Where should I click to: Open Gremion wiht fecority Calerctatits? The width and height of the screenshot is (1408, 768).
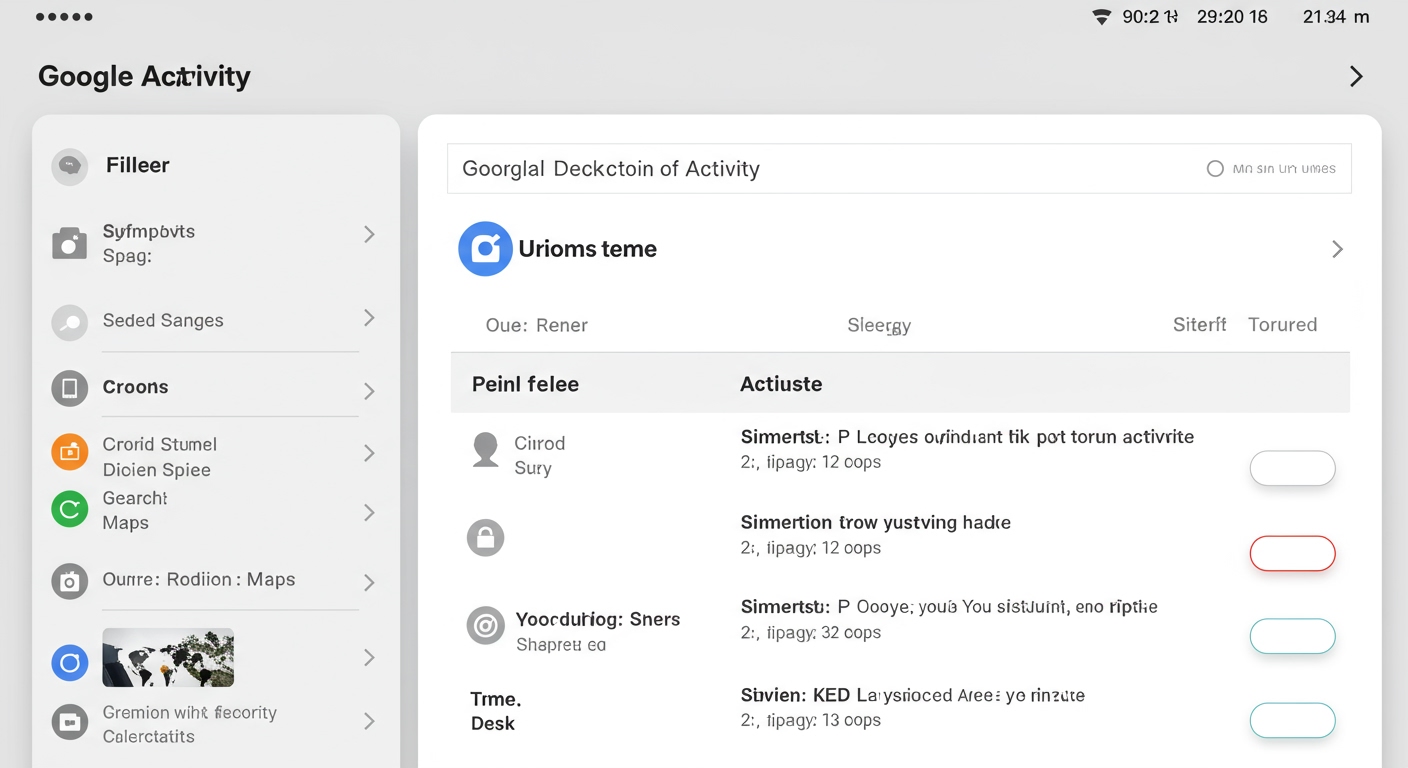click(189, 724)
